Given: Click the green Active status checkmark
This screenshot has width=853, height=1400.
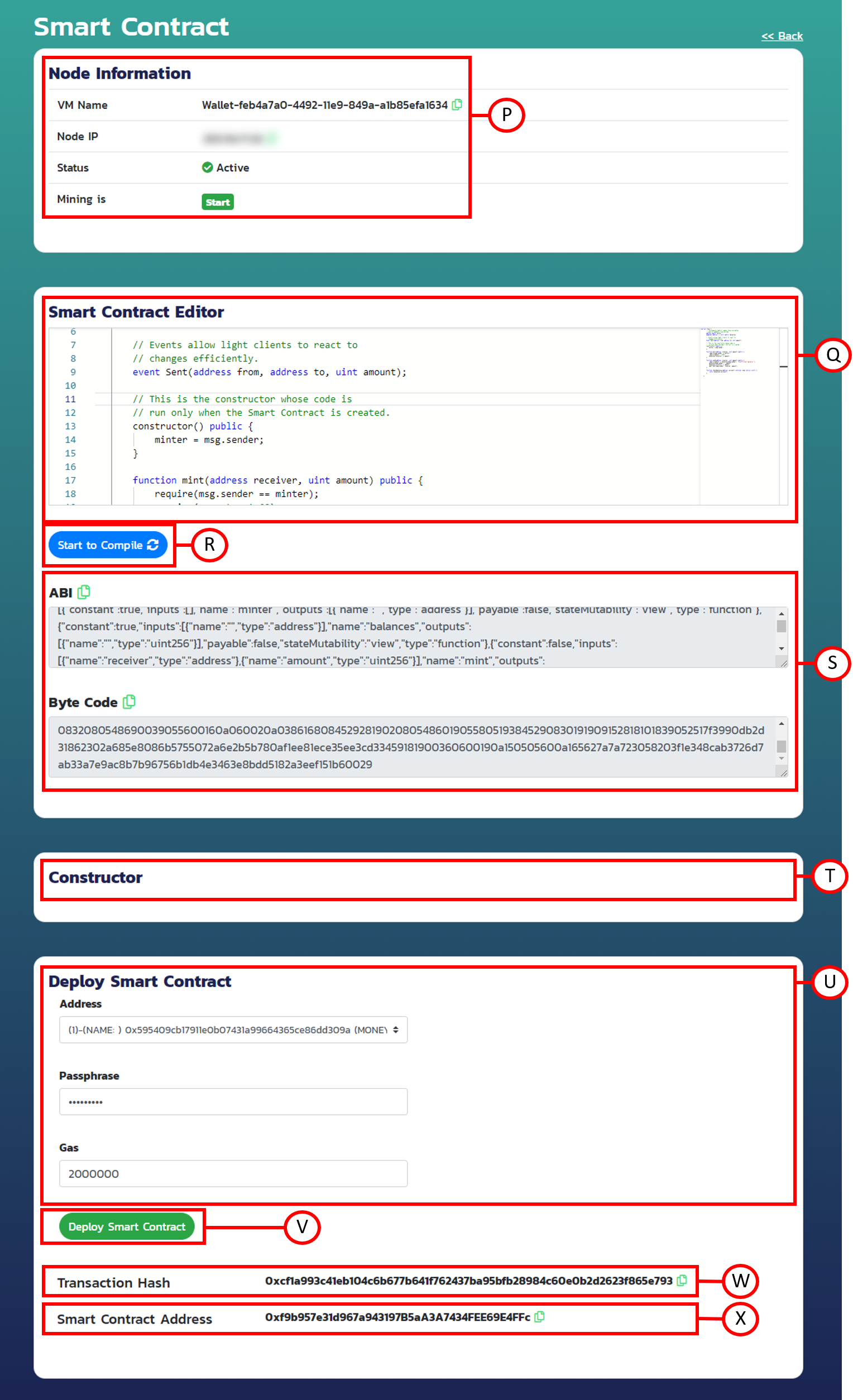Looking at the screenshot, I should coord(208,167).
